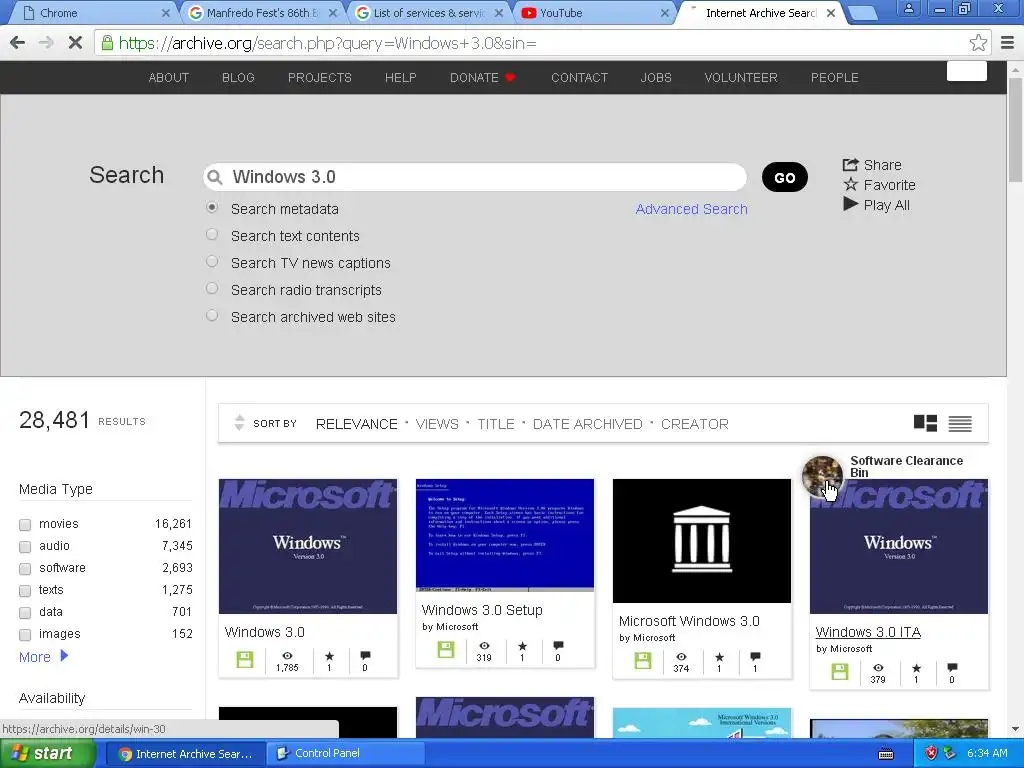Check the software media type filter

[x=25, y=569]
